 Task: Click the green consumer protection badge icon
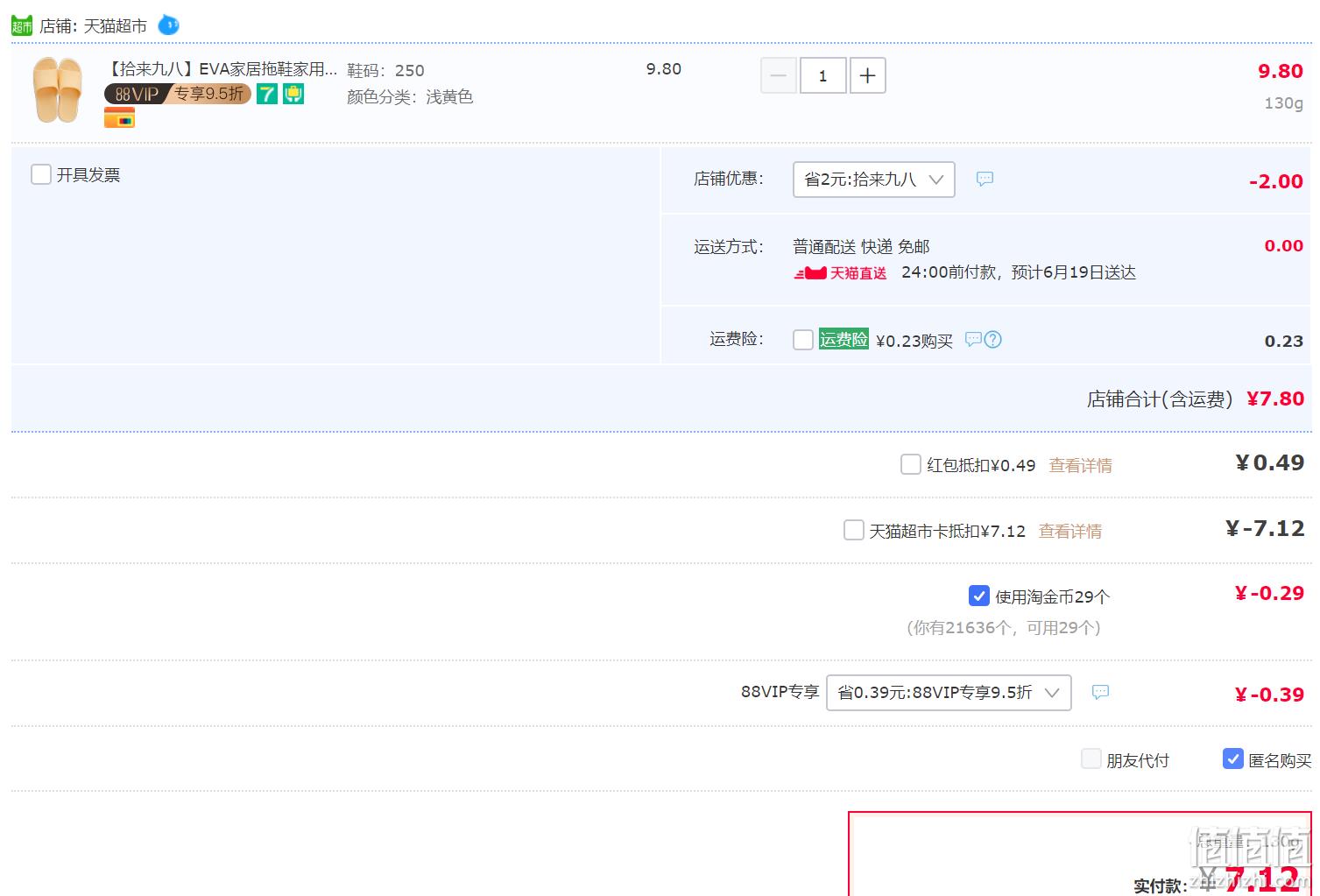point(293,94)
